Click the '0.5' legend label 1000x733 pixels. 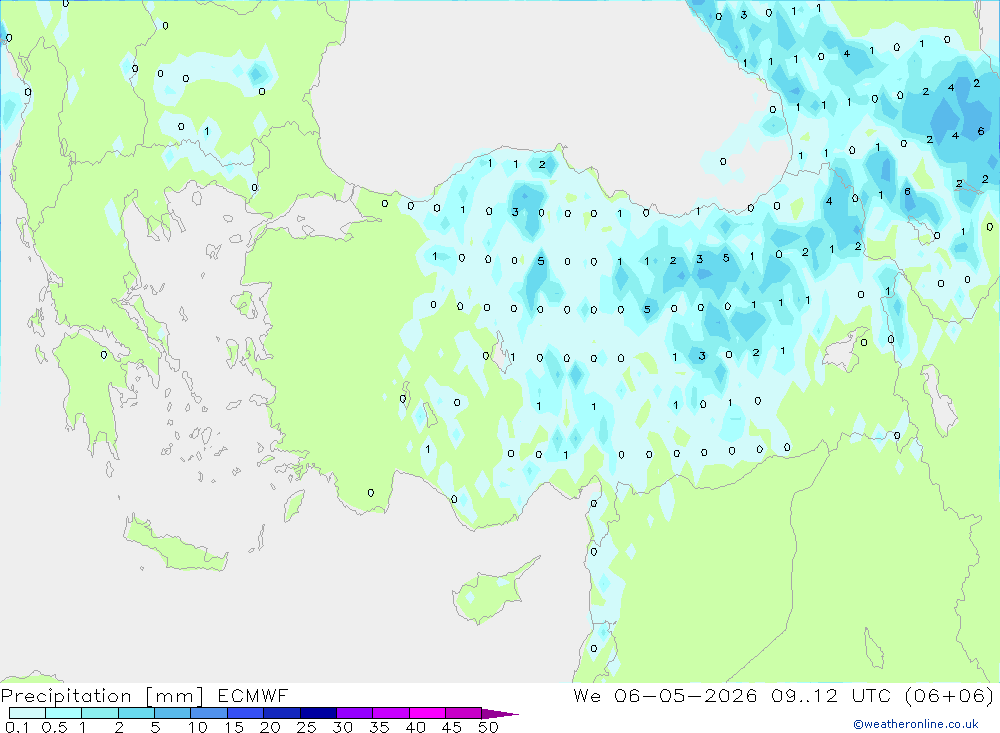click(54, 727)
